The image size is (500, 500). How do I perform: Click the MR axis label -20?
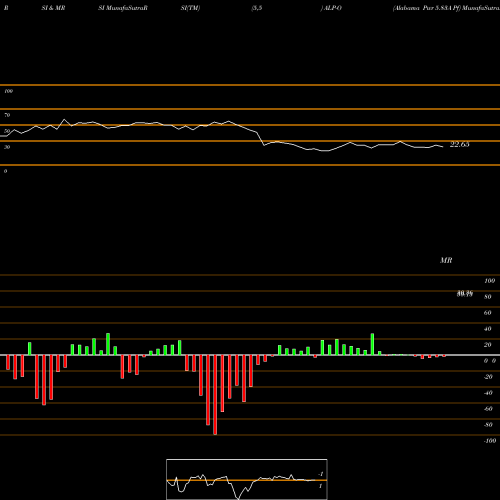(488, 377)
